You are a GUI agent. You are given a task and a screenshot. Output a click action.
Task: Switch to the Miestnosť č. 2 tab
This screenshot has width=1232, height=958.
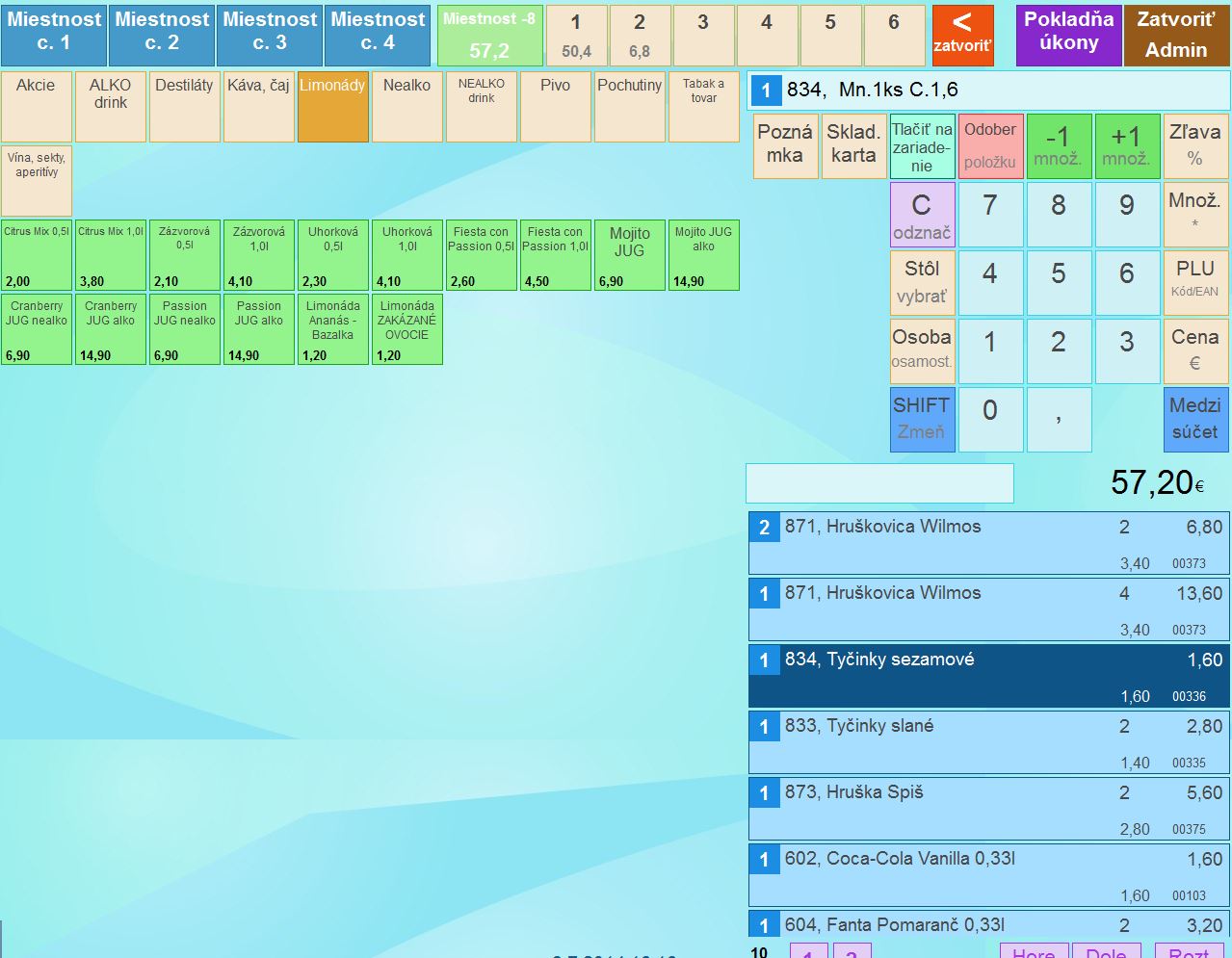click(162, 34)
